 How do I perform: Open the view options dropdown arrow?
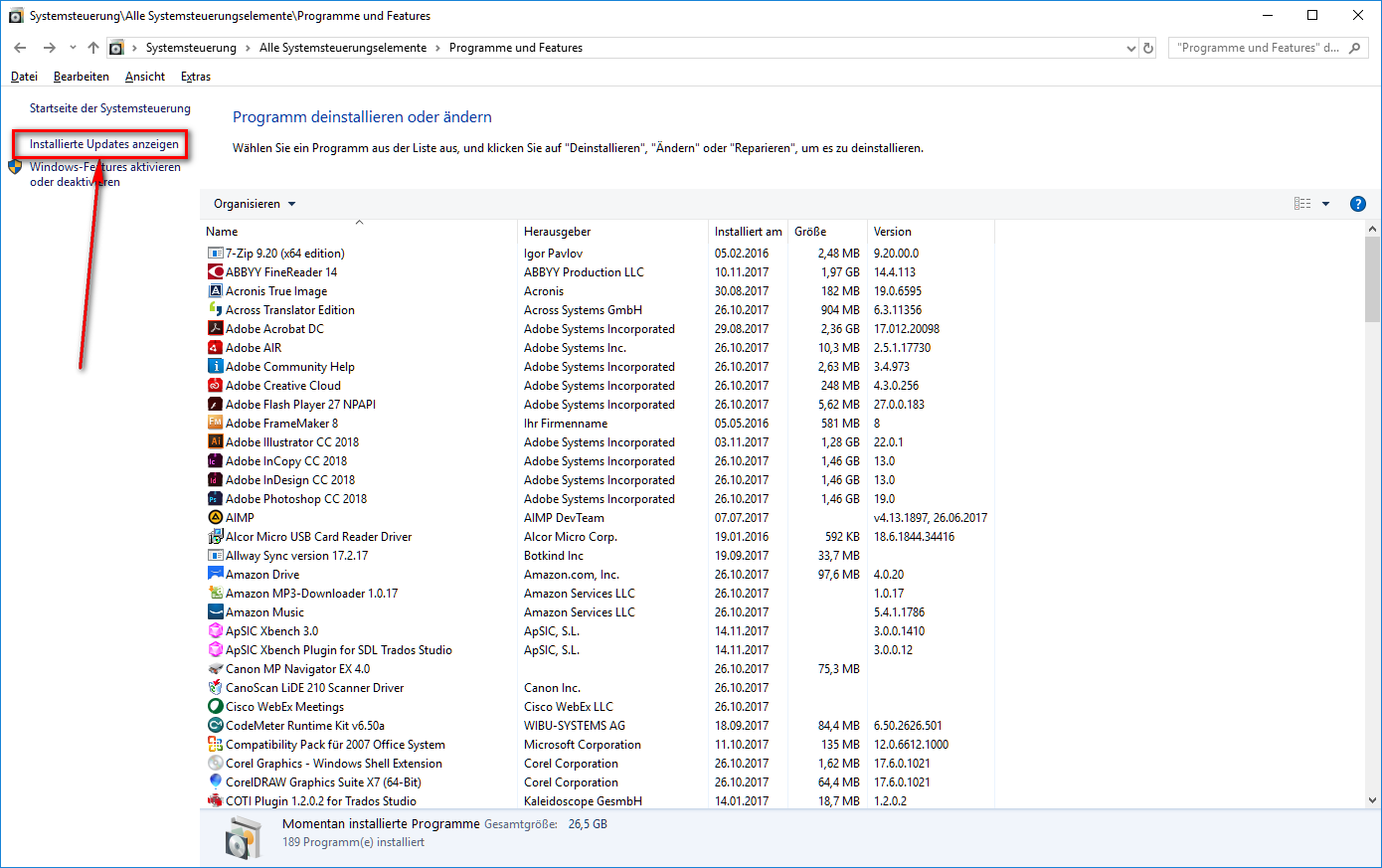tap(1325, 204)
